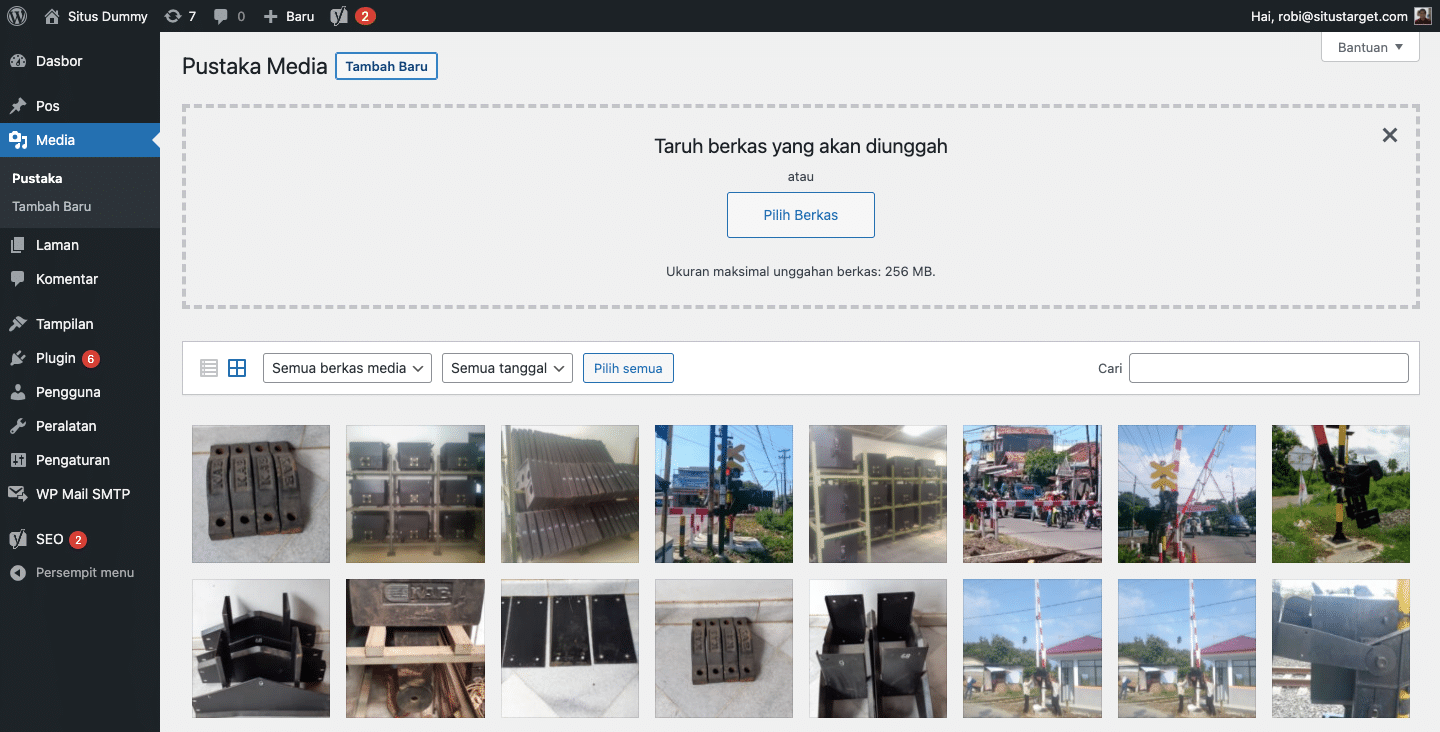Open Semua berkas media filter dropdown
The width and height of the screenshot is (1440, 732).
(347, 368)
